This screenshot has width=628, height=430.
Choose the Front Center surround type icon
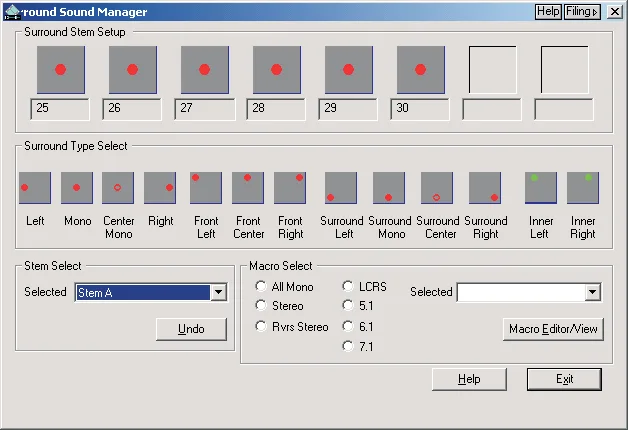[248, 188]
